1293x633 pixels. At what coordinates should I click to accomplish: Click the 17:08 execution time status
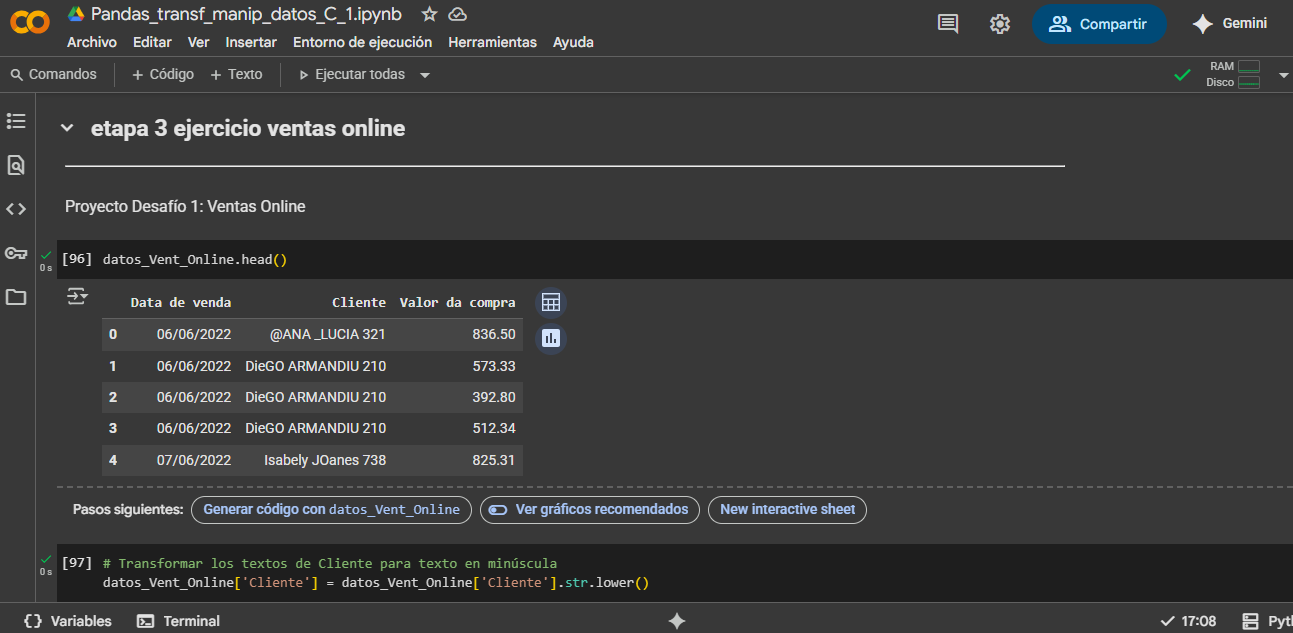(x=1188, y=621)
